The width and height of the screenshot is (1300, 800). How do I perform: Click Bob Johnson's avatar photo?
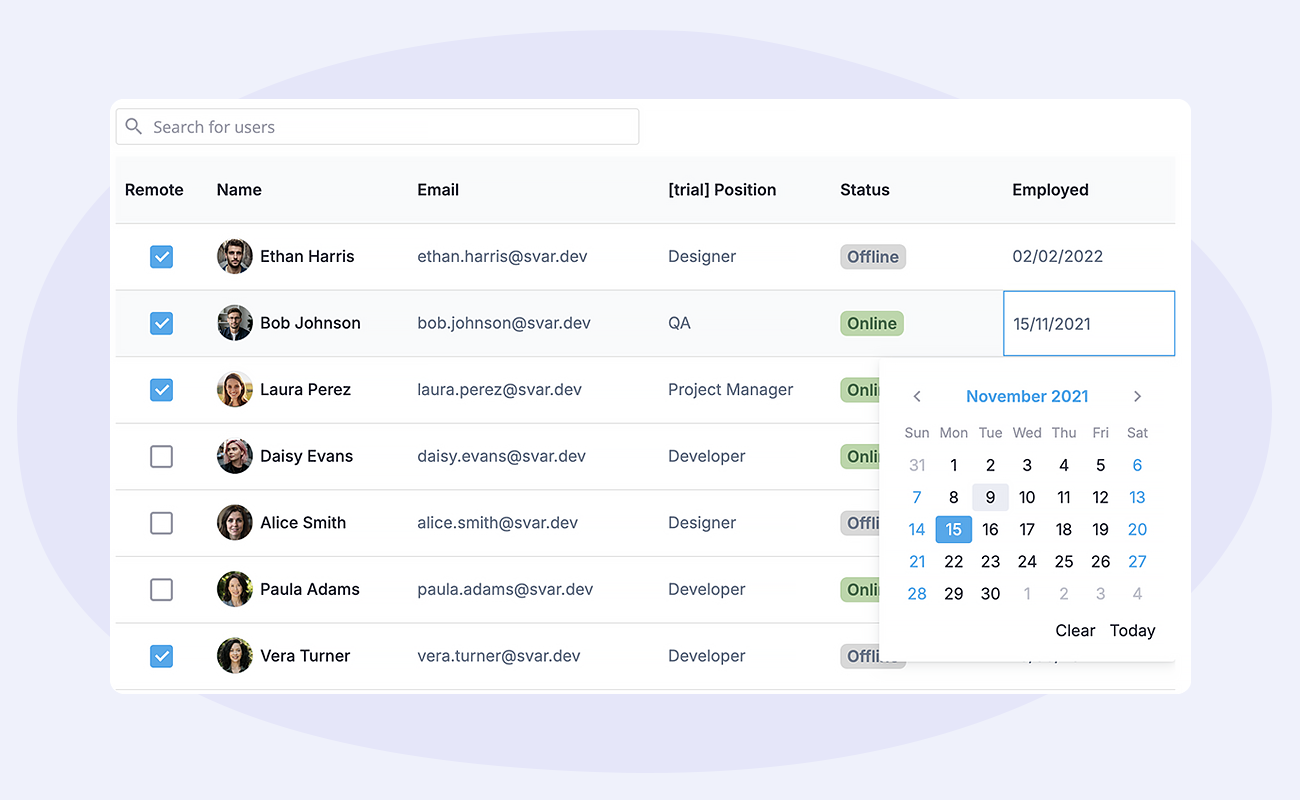(x=235, y=323)
